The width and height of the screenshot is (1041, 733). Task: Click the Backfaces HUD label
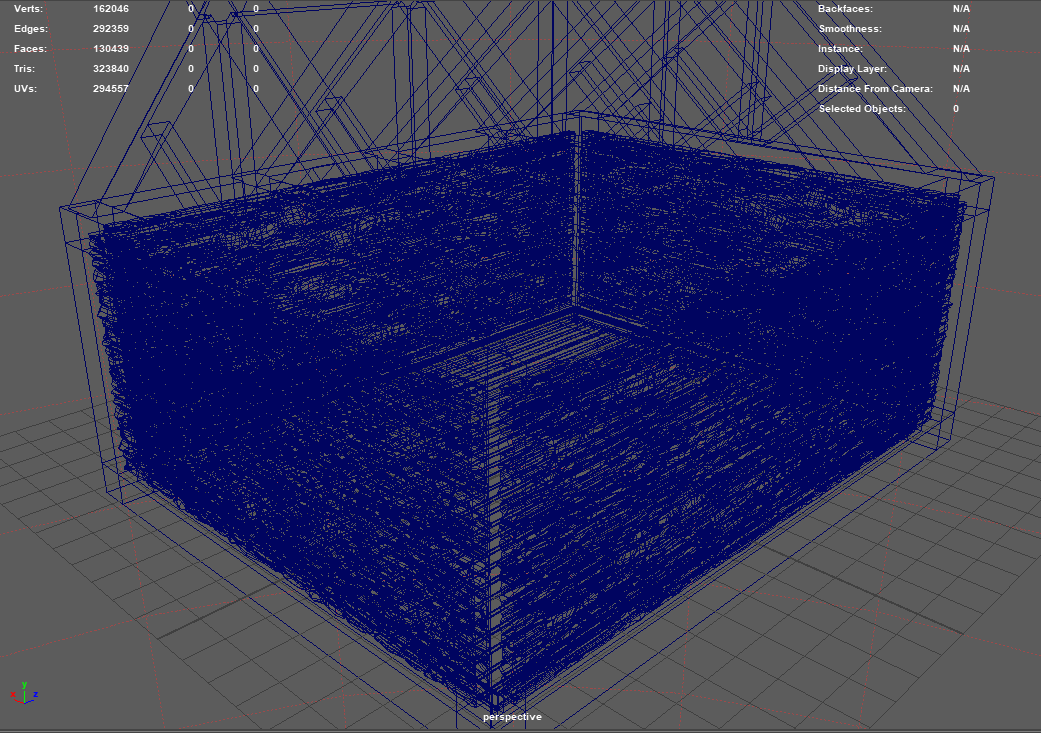click(845, 8)
